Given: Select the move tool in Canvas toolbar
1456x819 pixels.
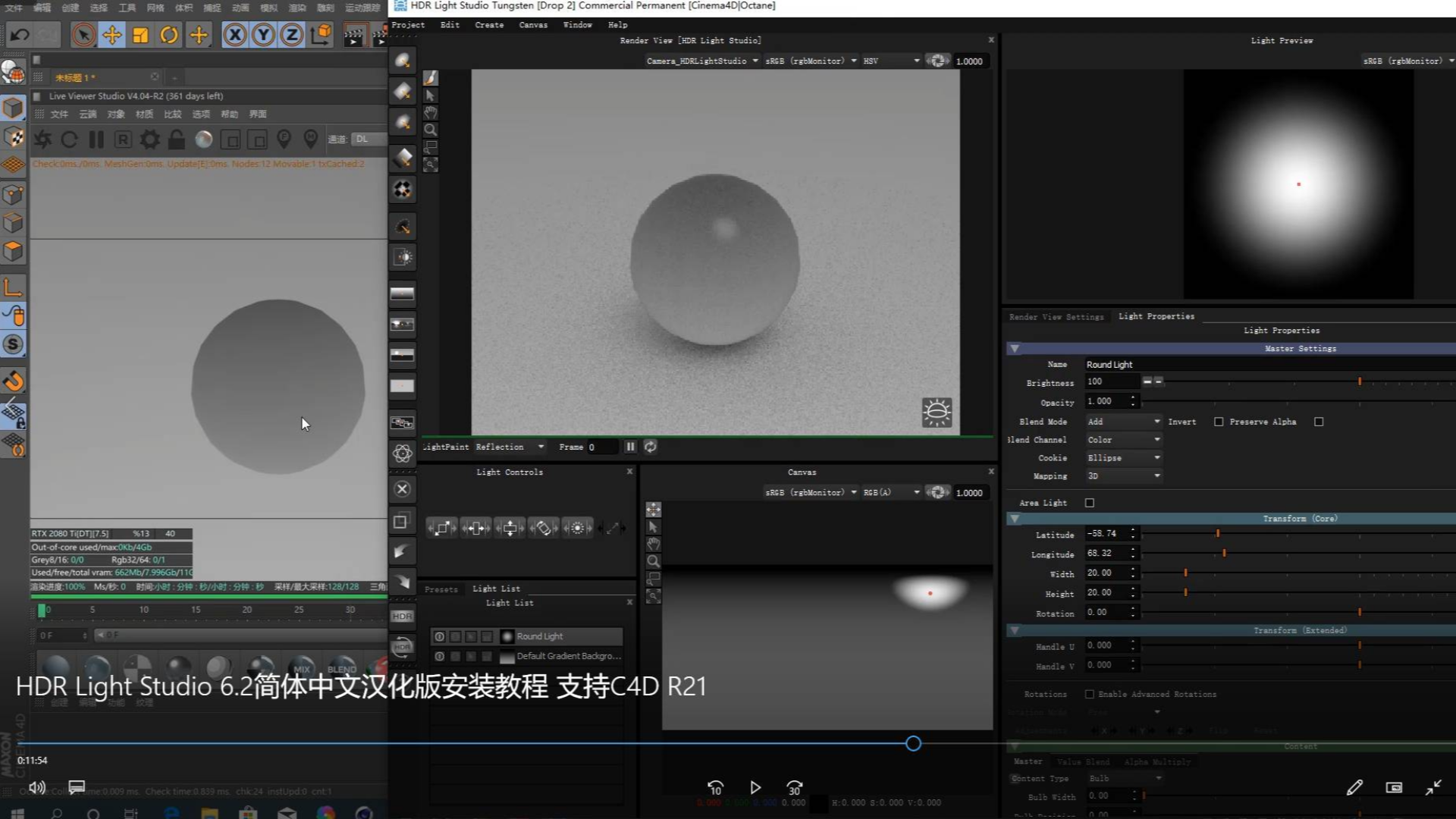Looking at the screenshot, I should pos(653,510).
